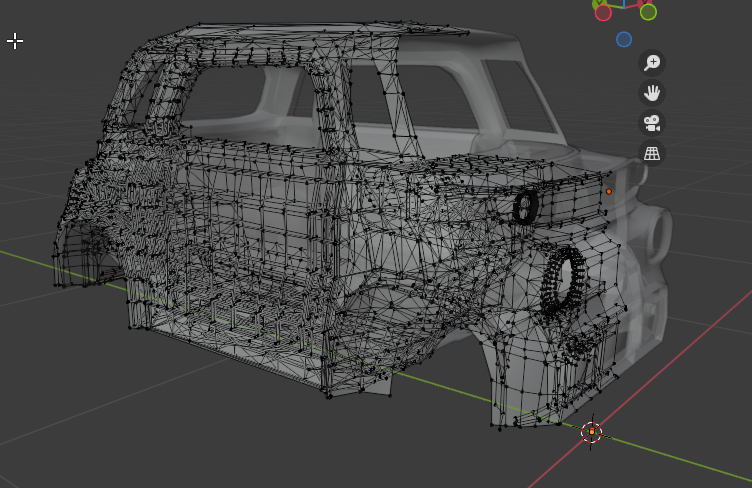Switch perspective/orthographic with the grid icon

[x=652, y=153]
